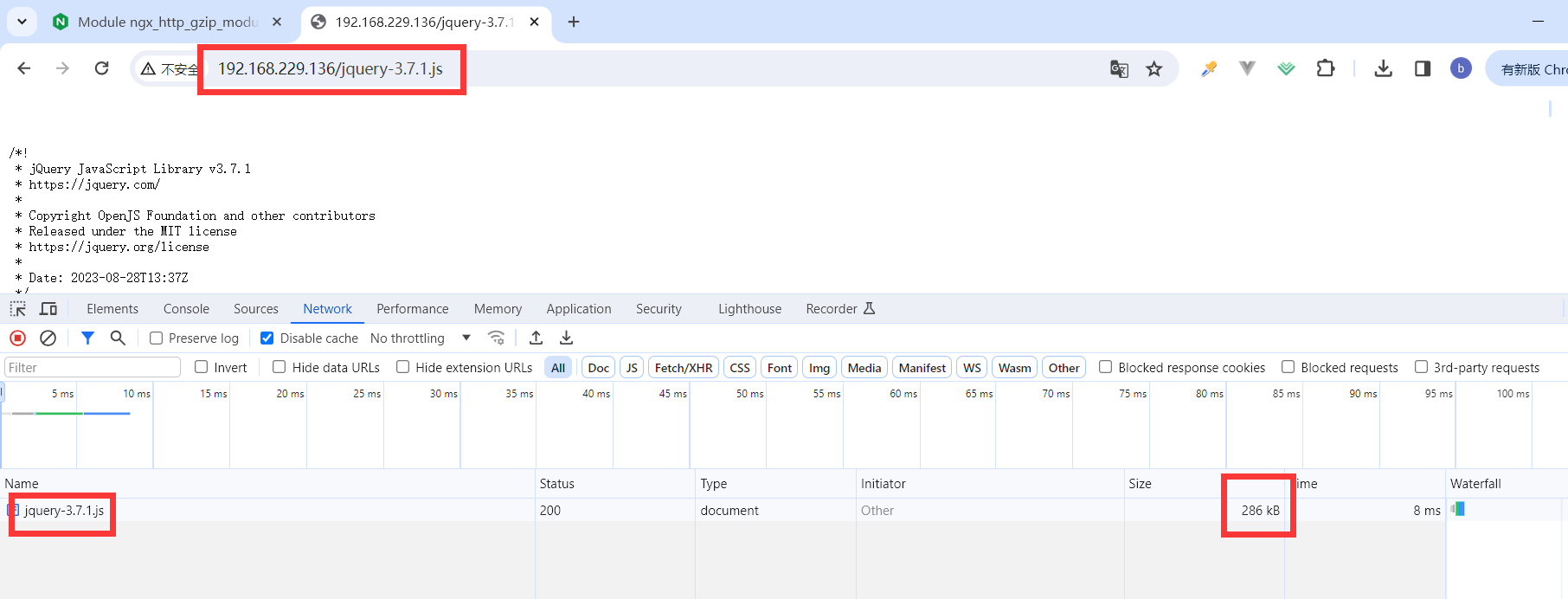
Task: Filter requests by Img type
Action: pos(819,368)
